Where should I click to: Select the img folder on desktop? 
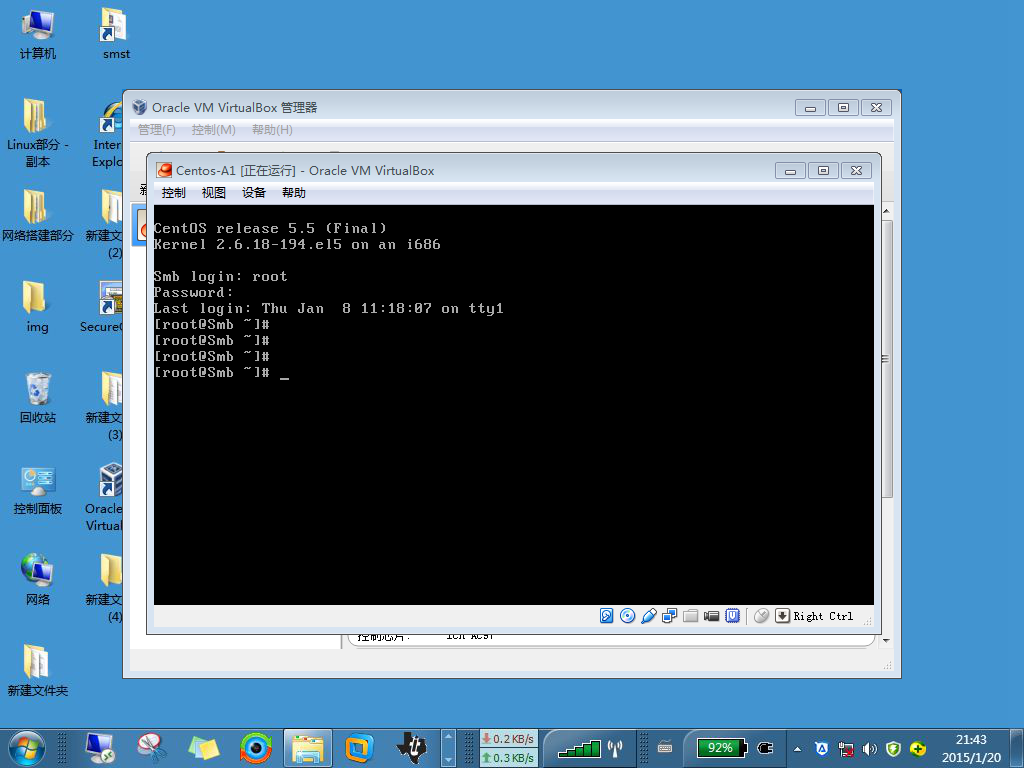pos(37,307)
